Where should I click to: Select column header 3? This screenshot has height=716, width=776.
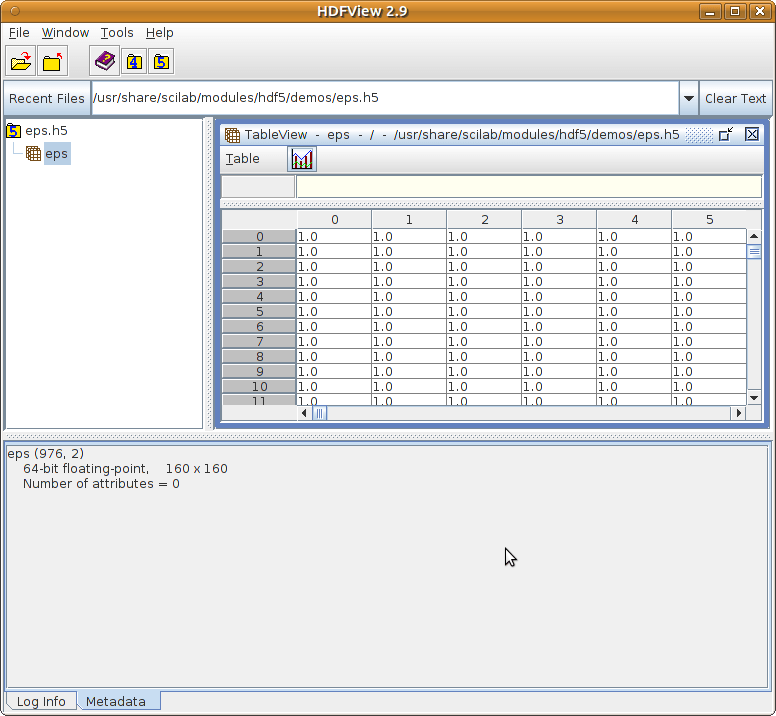[559, 220]
